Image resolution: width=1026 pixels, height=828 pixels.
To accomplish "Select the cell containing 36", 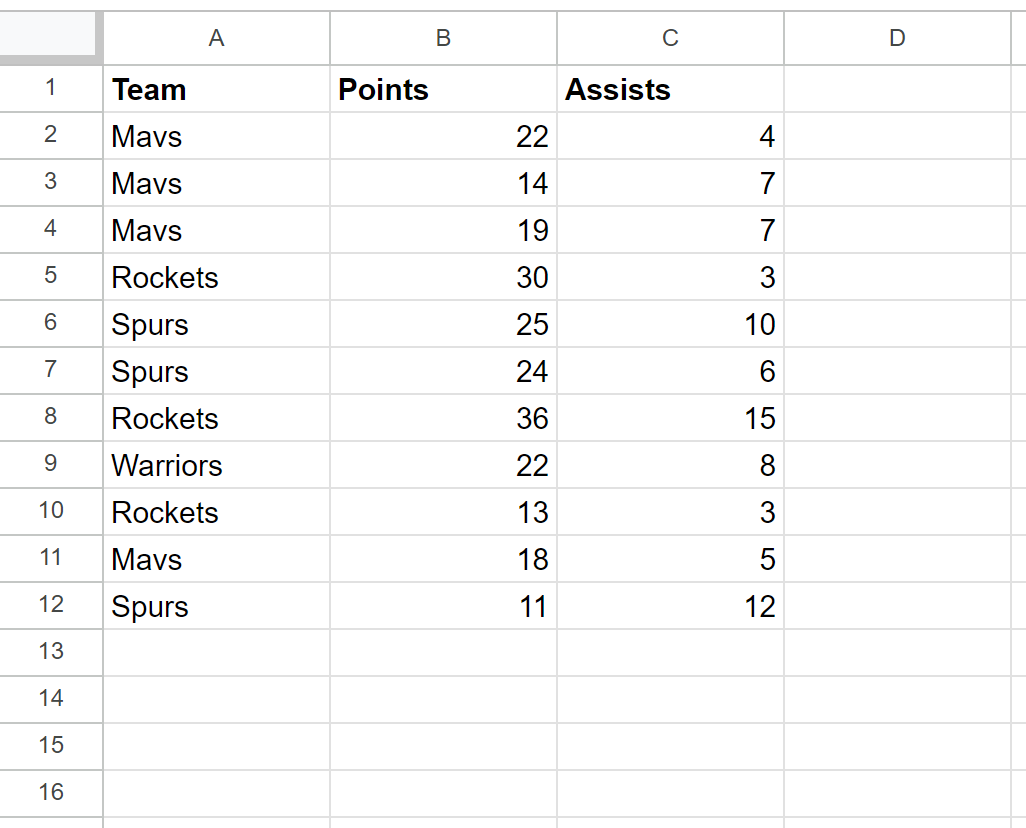I will coord(444,418).
